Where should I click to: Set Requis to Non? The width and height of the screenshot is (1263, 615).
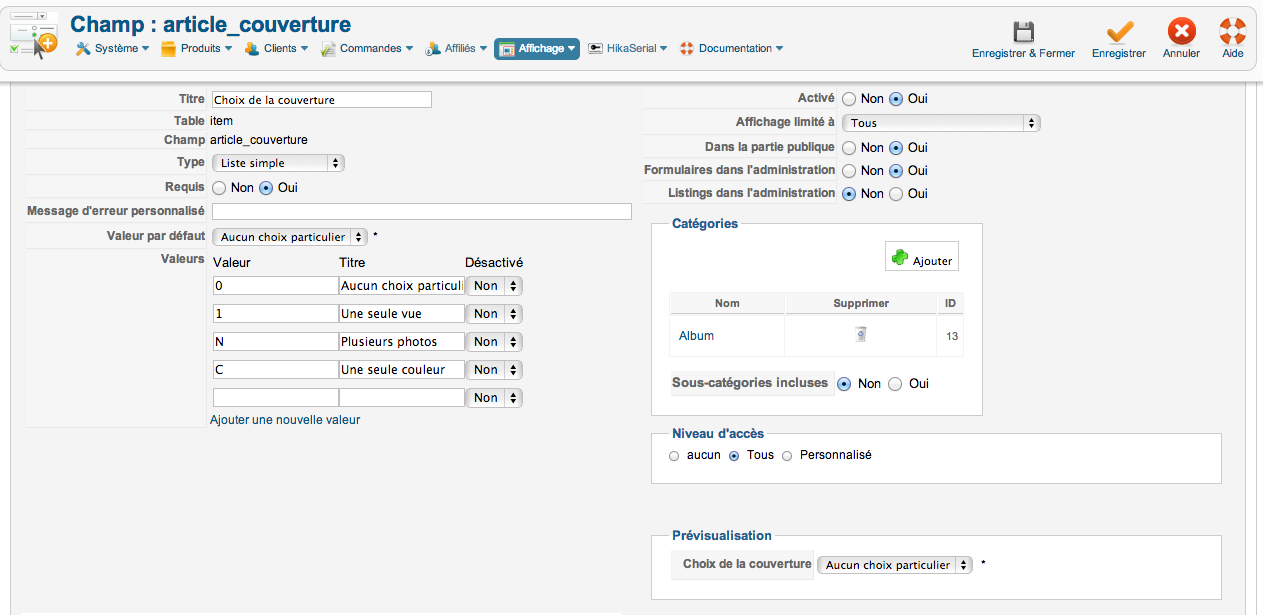click(220, 187)
